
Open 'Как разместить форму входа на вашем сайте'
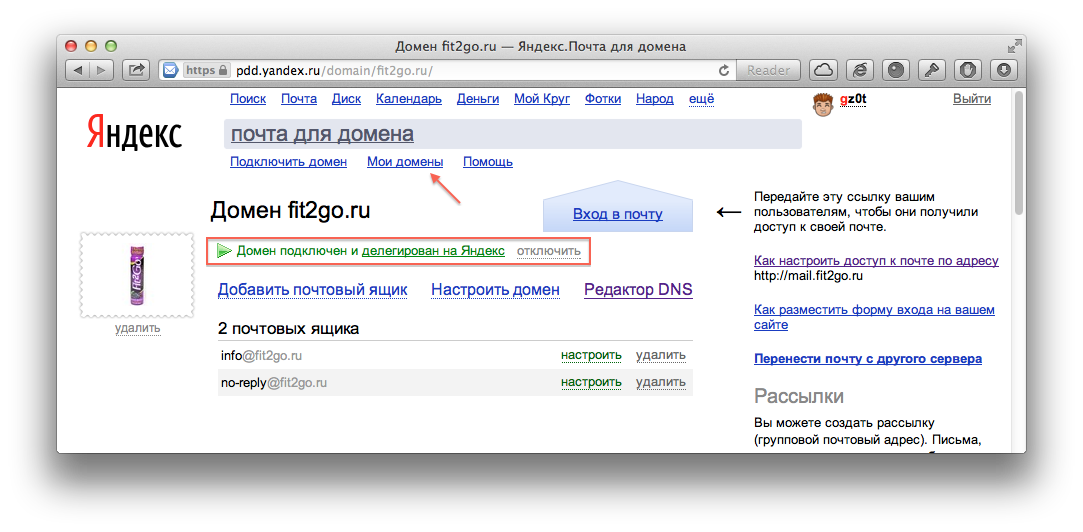point(874,317)
